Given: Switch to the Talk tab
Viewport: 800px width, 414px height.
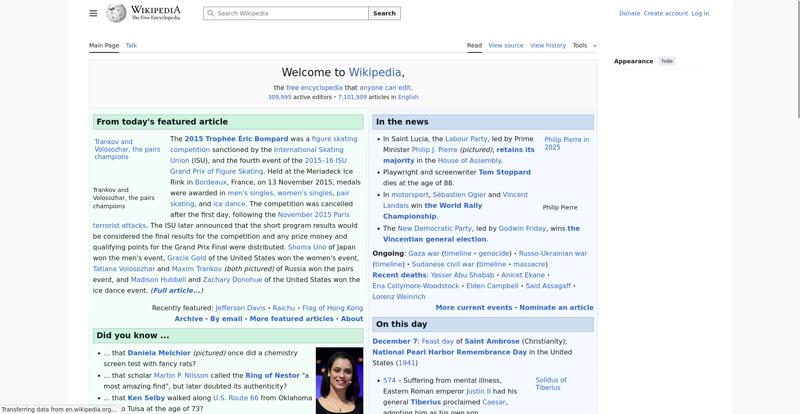Looking at the screenshot, I should pos(131,45).
